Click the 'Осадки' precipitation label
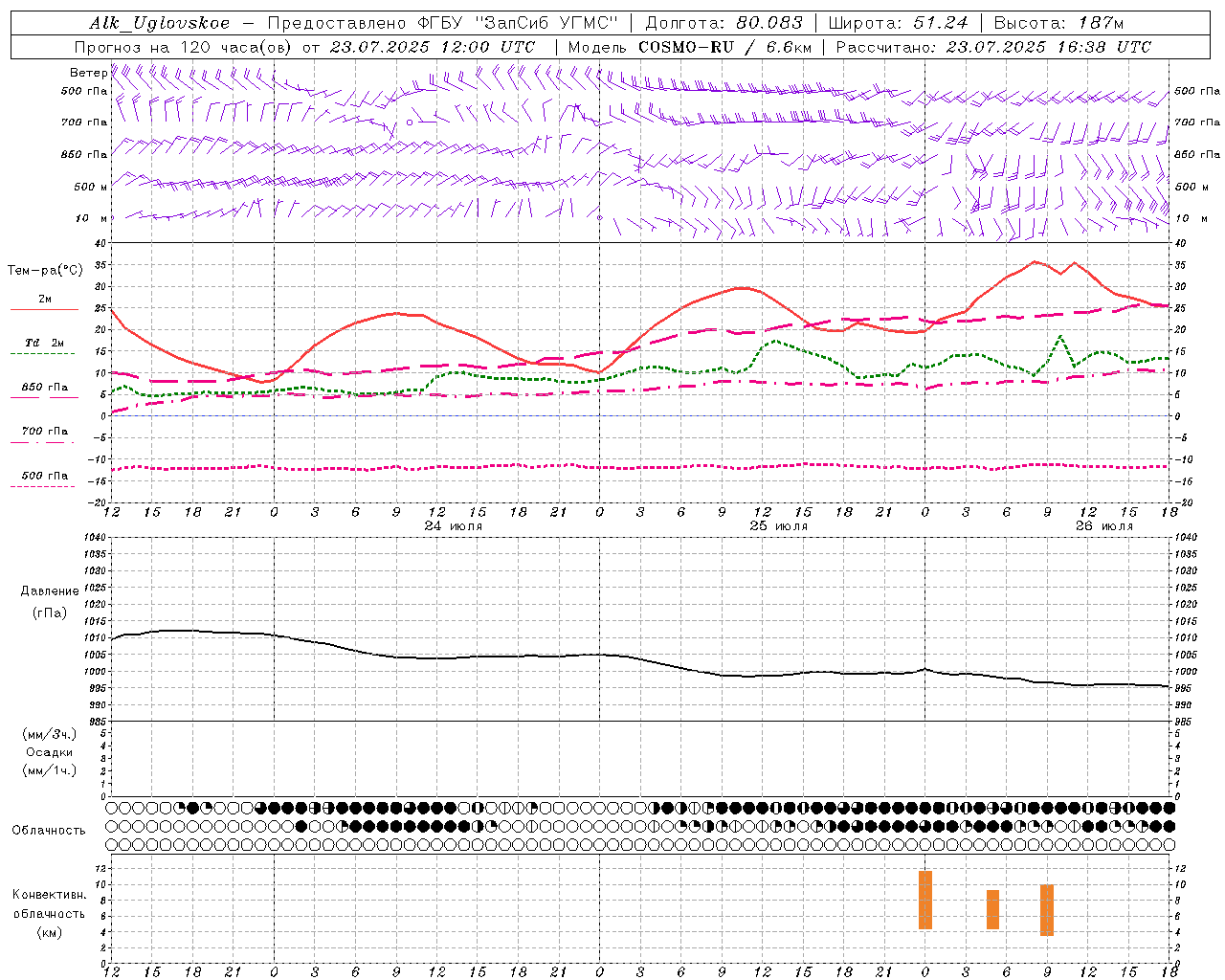The height and width of the screenshot is (980, 1225). tap(50, 752)
